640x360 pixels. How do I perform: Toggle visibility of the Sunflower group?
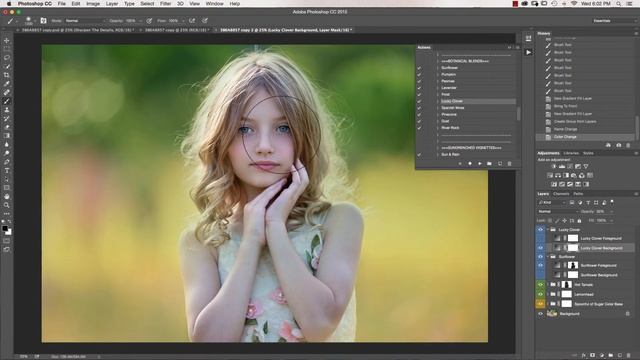pos(540,257)
